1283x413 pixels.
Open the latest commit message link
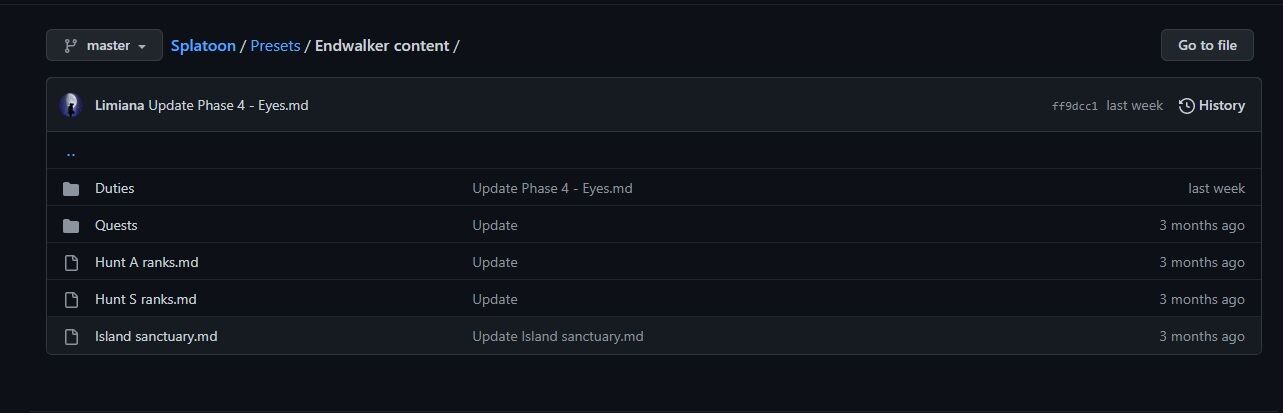tap(228, 105)
